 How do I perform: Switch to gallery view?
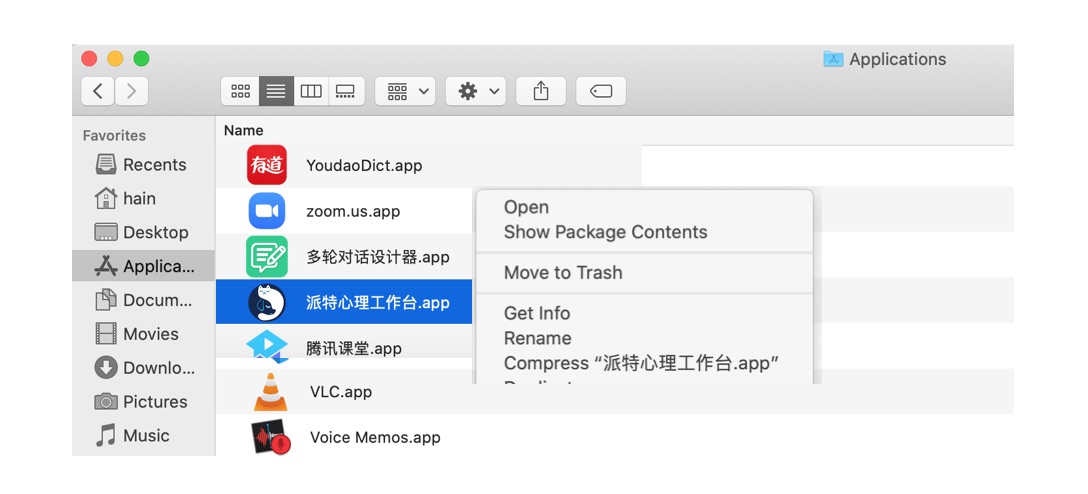[x=346, y=91]
